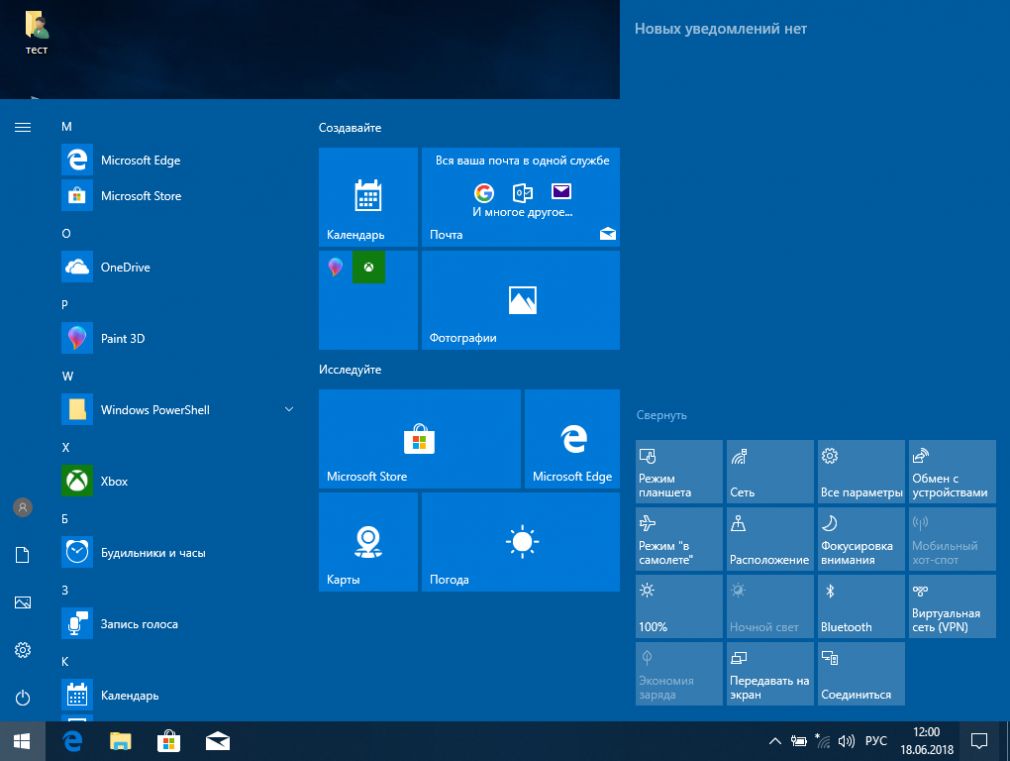Viewport: 1010px width, 761px height.
Task: Toggle Мобильный хот-спот tile
Action: pyautogui.click(x=952, y=539)
